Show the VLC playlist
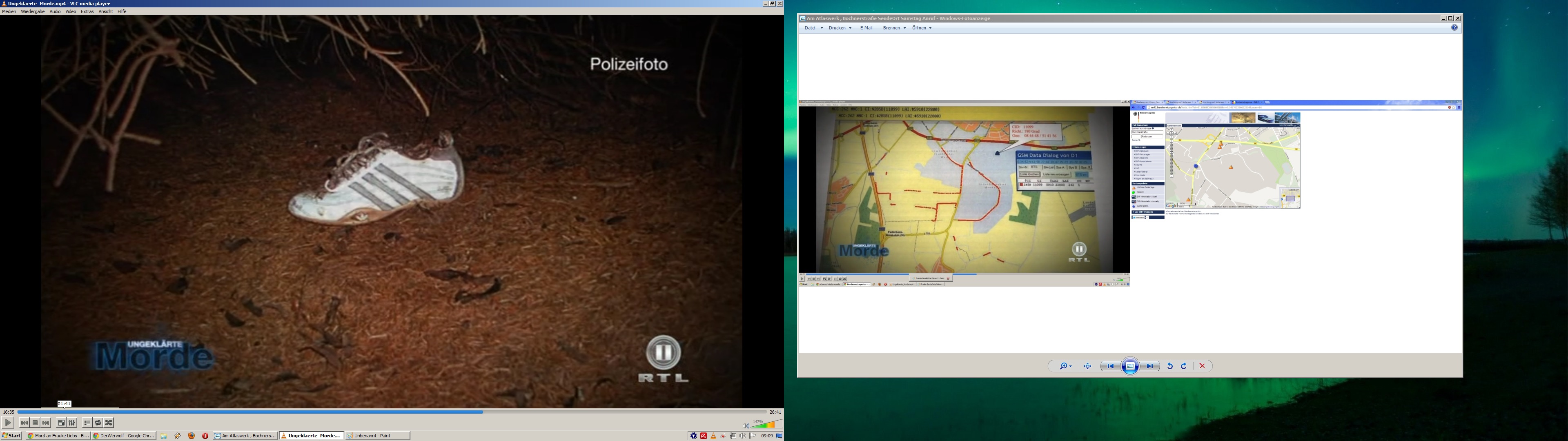Screen dimensions: 1568x441 point(87,423)
